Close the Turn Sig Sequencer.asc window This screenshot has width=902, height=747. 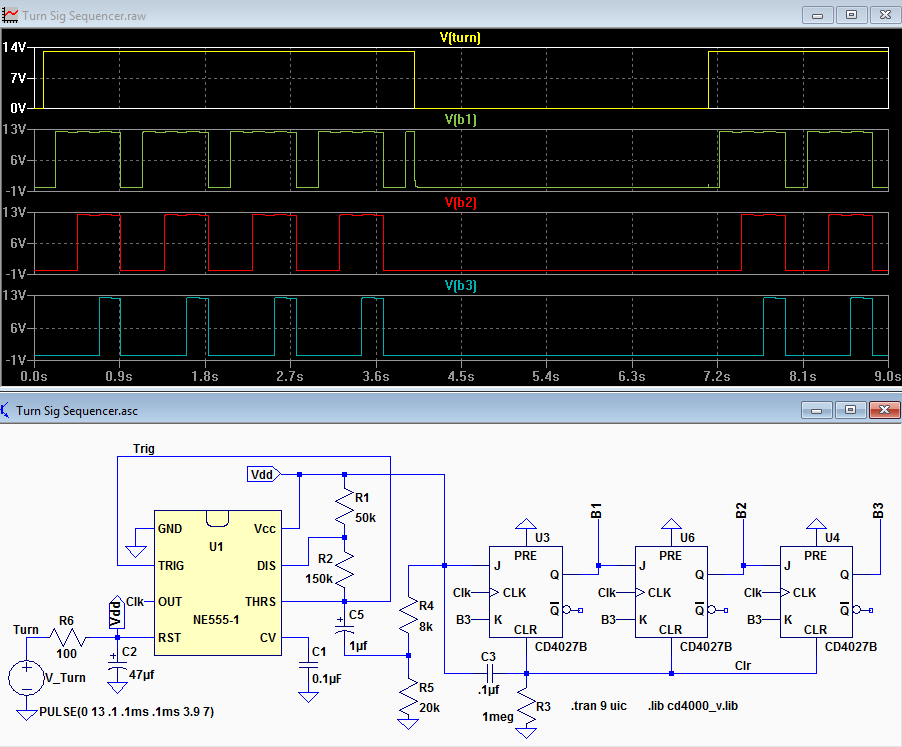click(885, 410)
